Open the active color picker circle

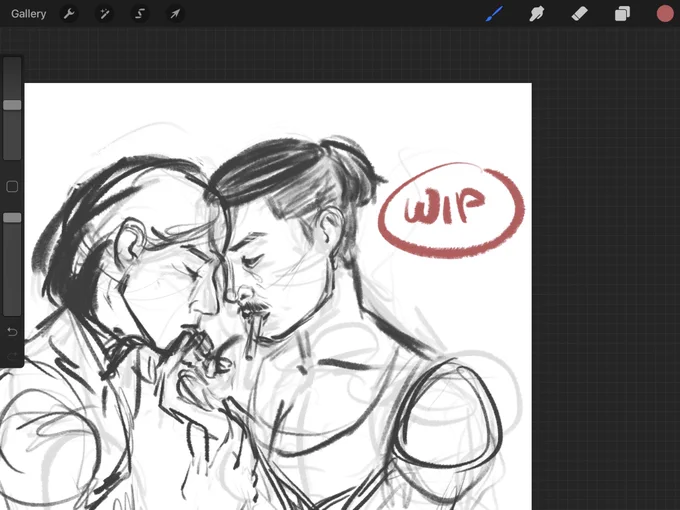tap(665, 13)
